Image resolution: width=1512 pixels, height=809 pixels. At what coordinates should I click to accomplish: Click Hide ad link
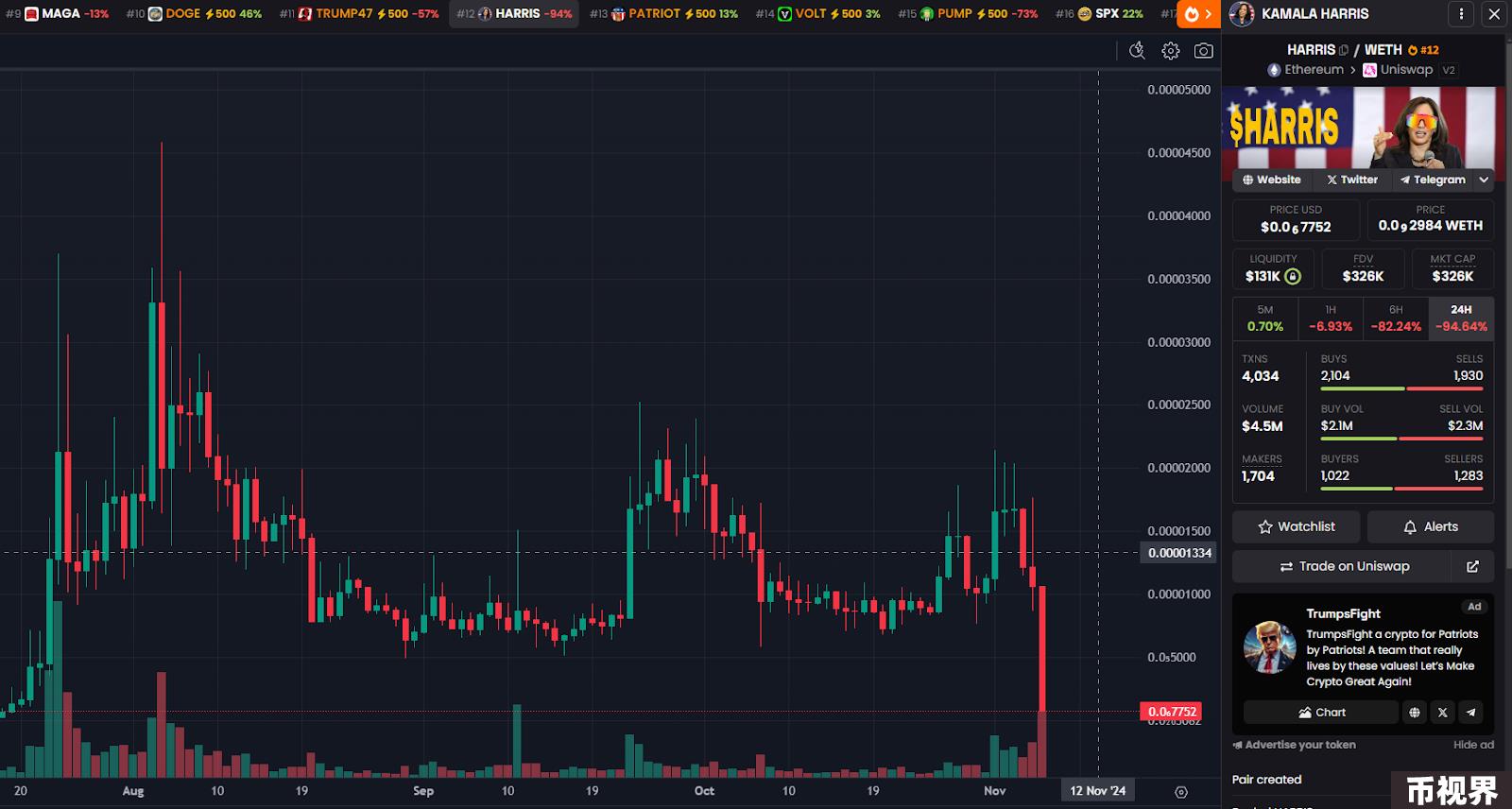[x=1473, y=745]
